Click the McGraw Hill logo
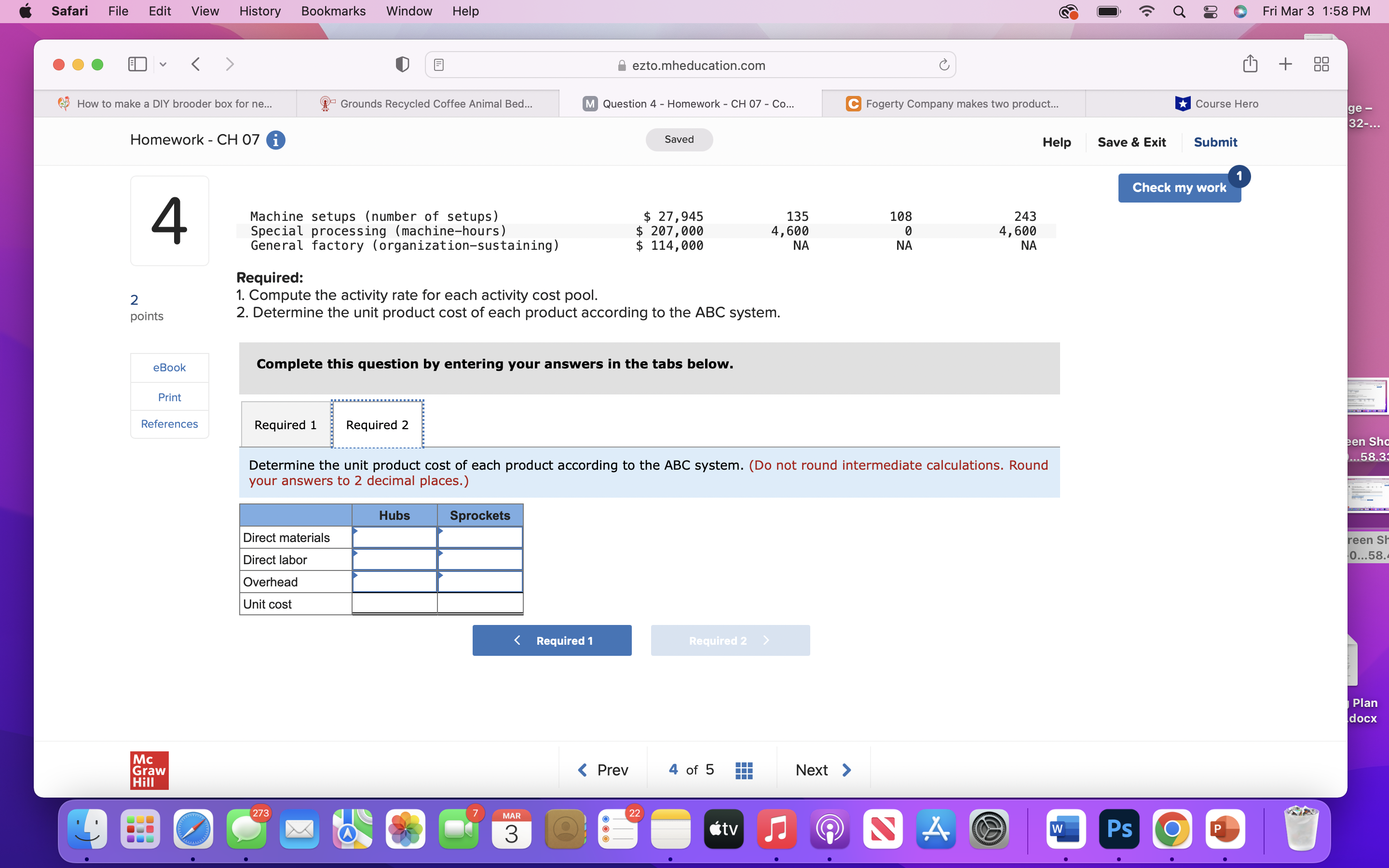The width and height of the screenshot is (1389, 868). pos(149,770)
